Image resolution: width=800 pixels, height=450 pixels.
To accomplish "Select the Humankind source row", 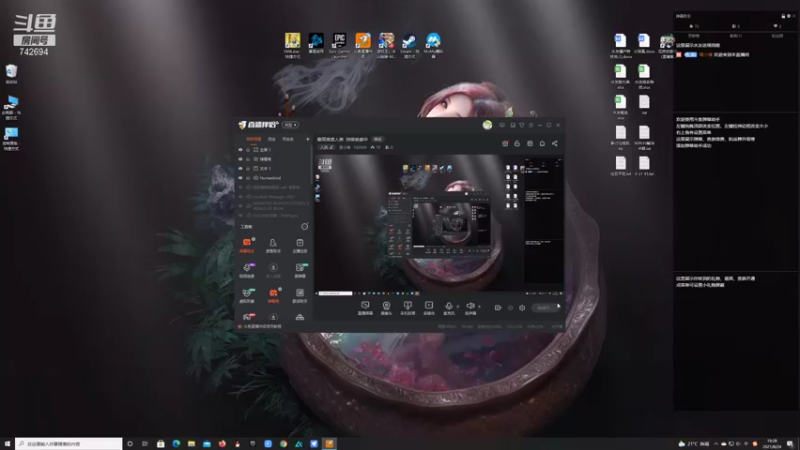I will click(274, 178).
